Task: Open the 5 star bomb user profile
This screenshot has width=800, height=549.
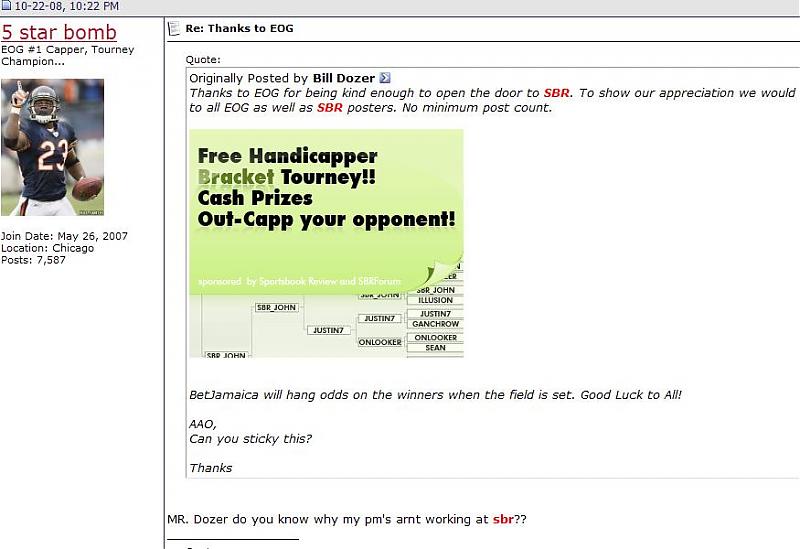Action: [59, 32]
